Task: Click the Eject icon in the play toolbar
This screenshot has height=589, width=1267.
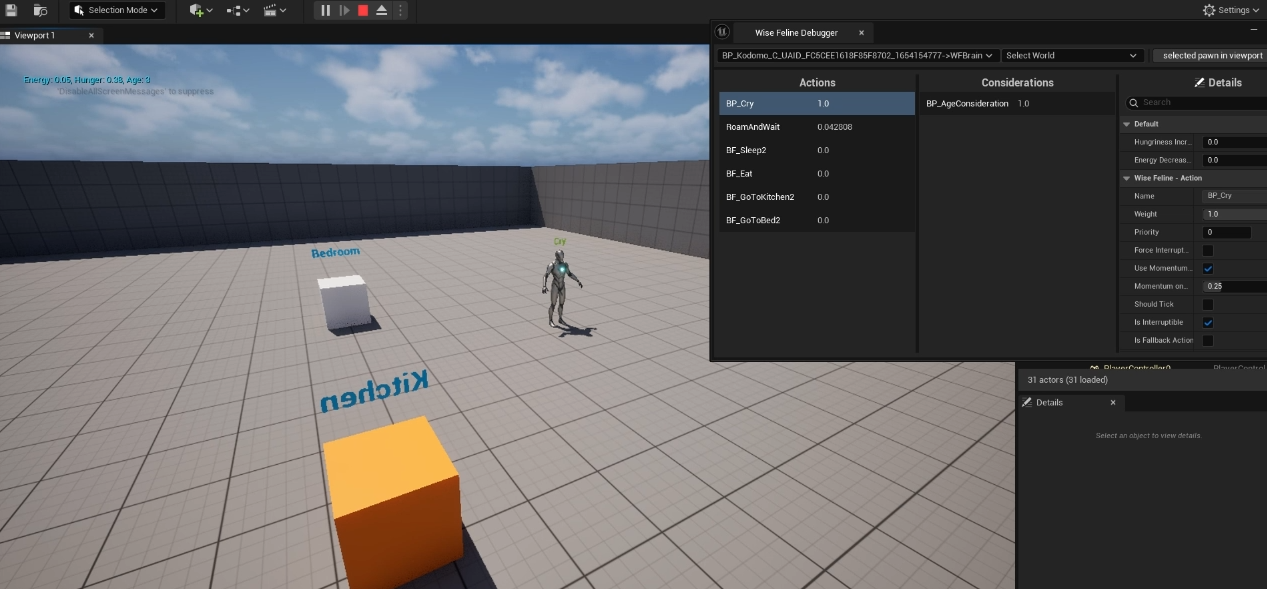Action: click(382, 11)
